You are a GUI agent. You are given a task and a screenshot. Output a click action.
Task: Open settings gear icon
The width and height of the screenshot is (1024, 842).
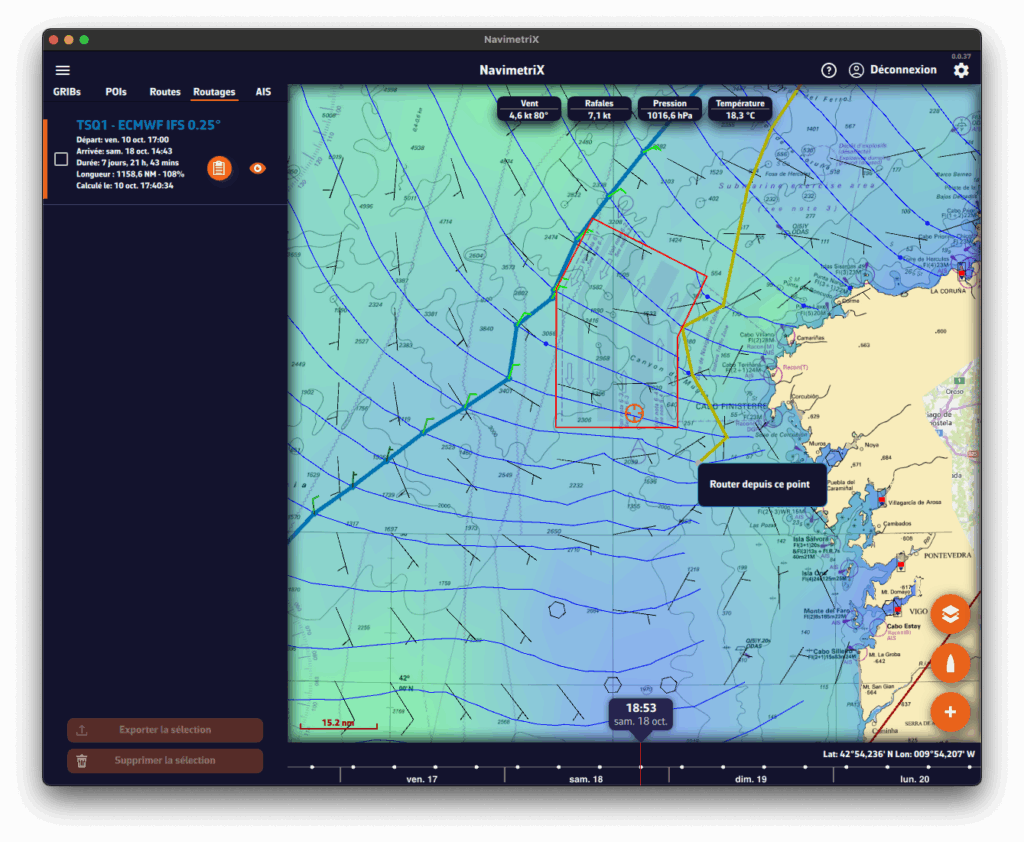click(x=960, y=71)
